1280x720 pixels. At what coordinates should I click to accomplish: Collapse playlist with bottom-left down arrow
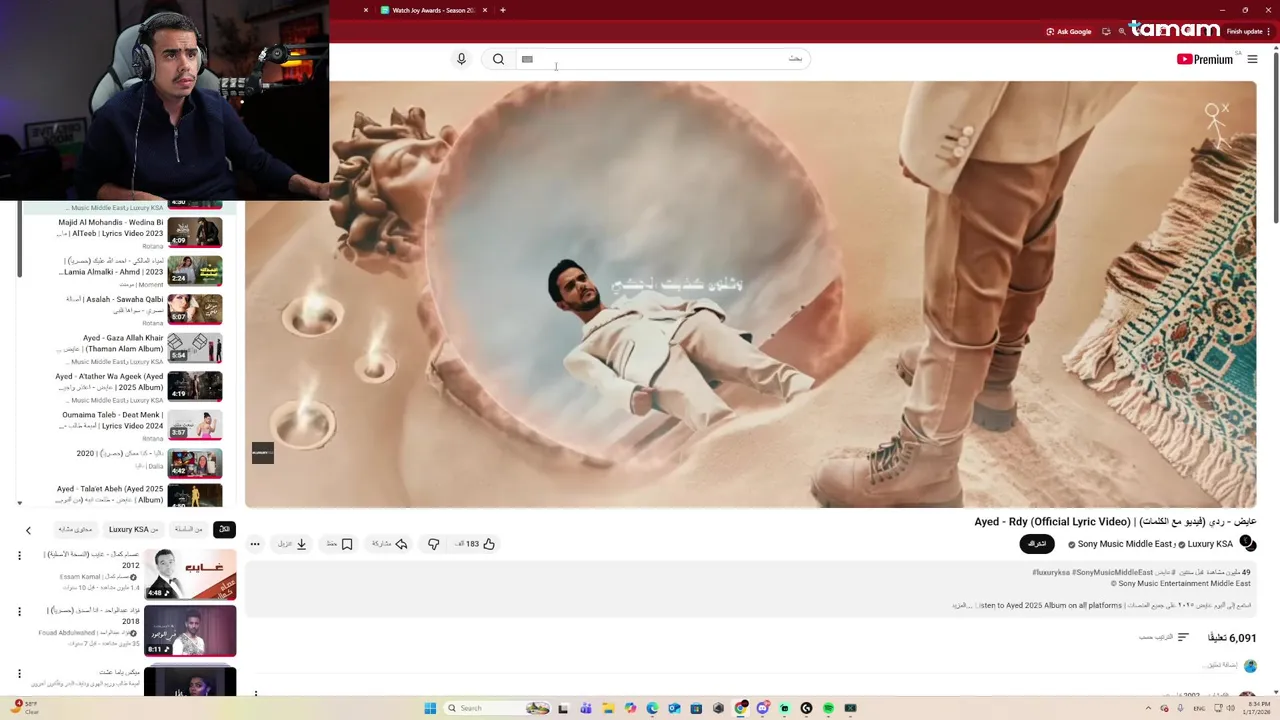pos(19,503)
